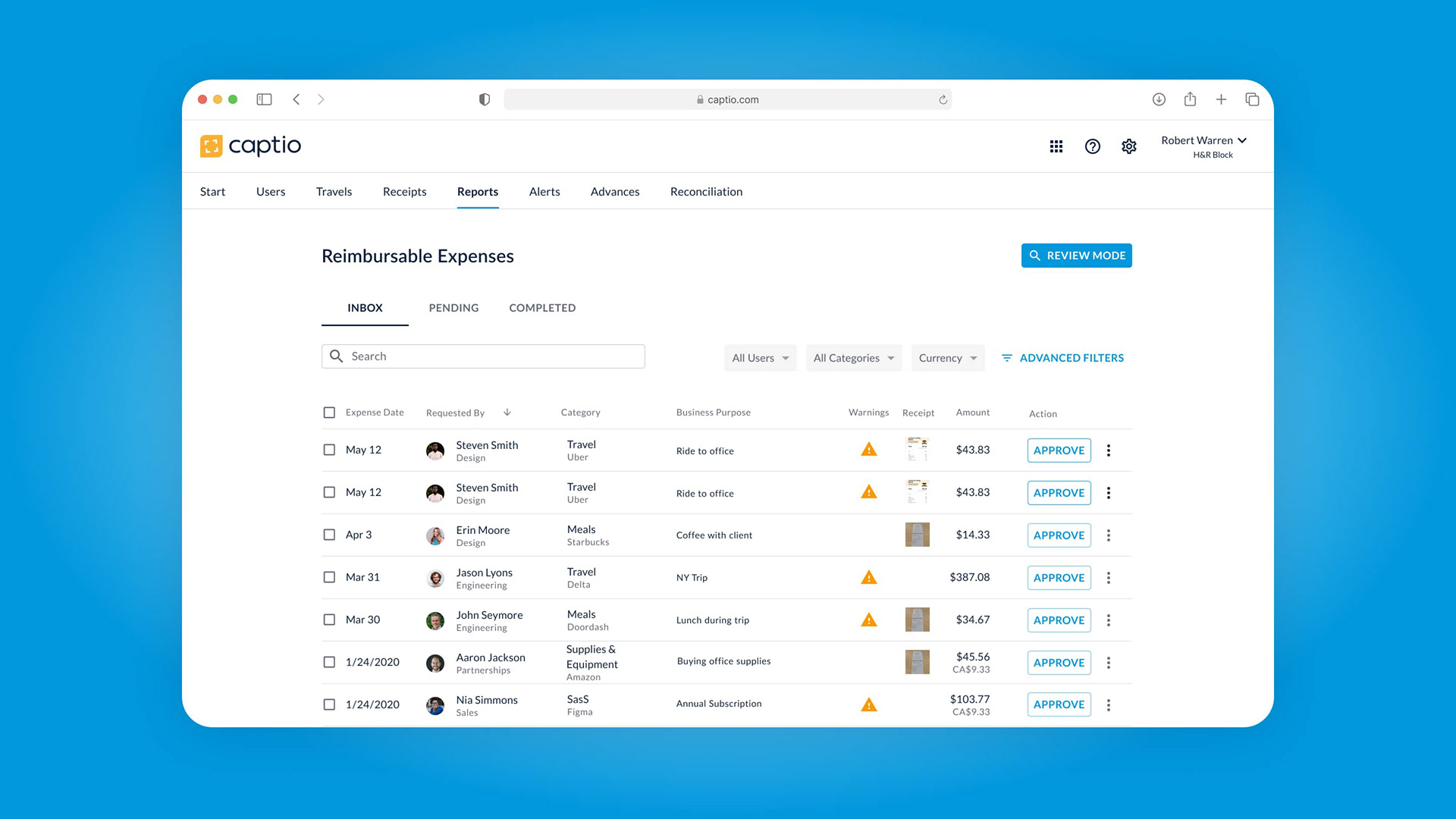This screenshot has width=1456, height=819.
Task: Approve John Seymore's $34.67 expense
Action: coord(1059,620)
